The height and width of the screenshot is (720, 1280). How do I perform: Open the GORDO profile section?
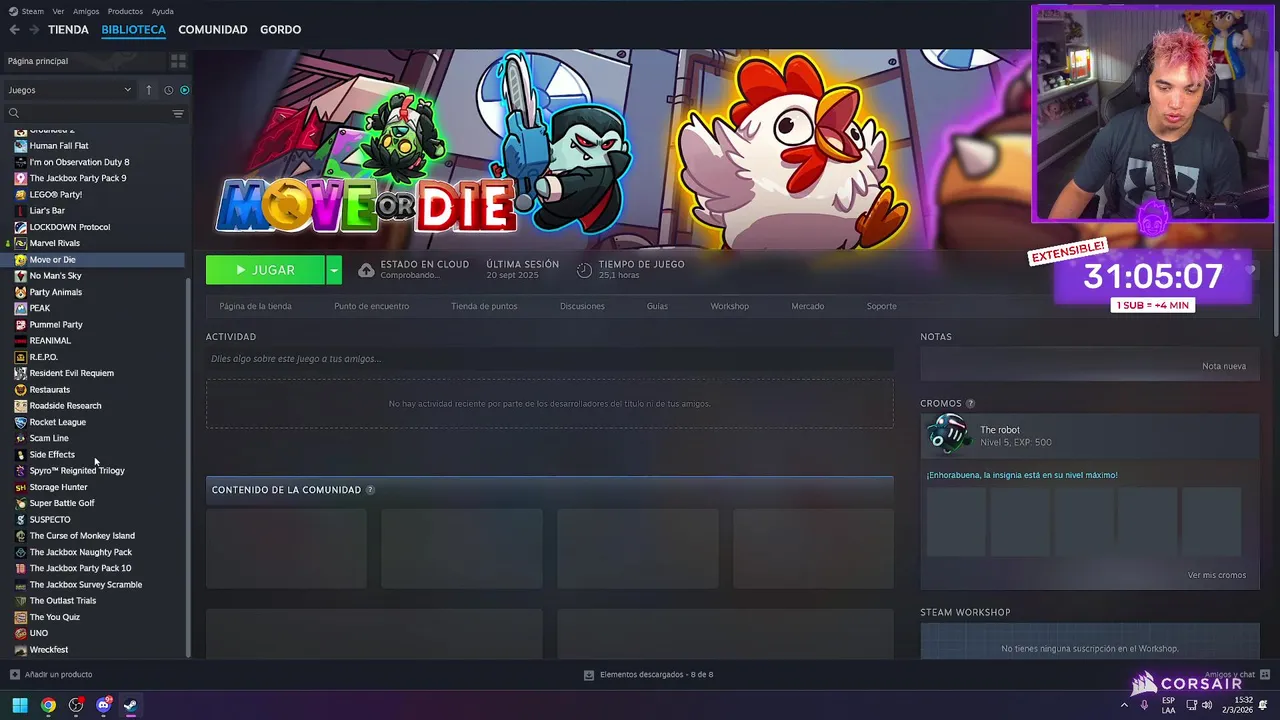[280, 30]
